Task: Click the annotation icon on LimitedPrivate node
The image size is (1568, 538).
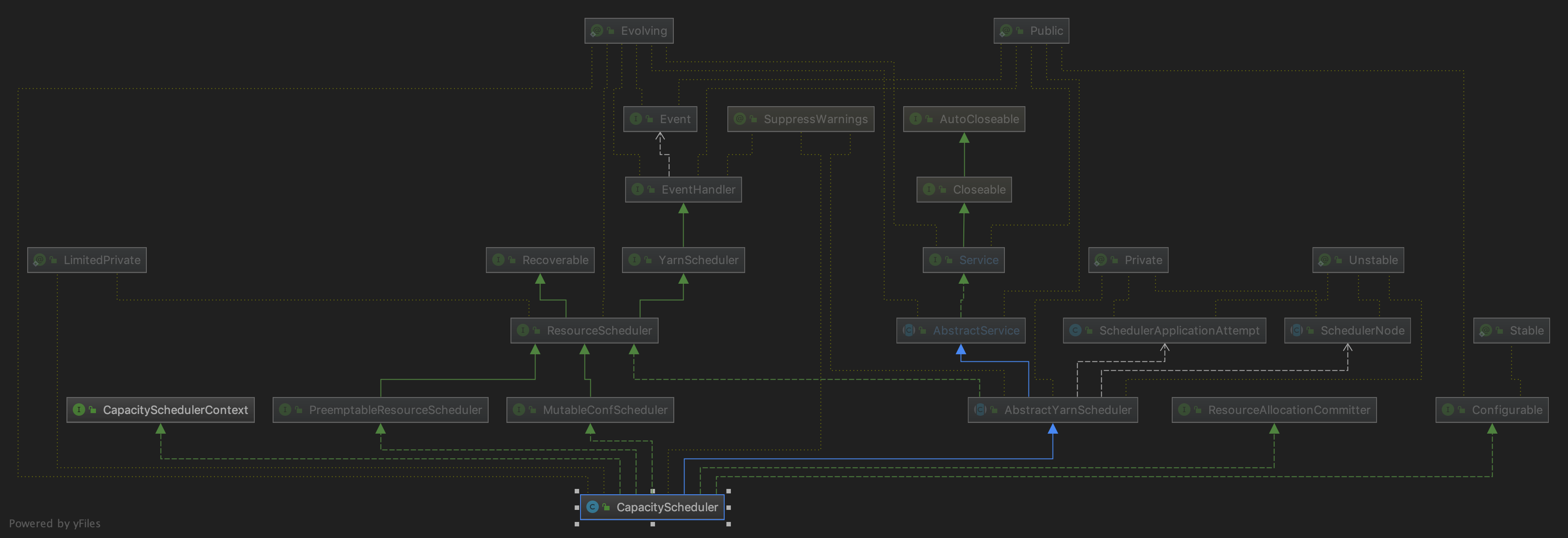Action: (x=40, y=260)
